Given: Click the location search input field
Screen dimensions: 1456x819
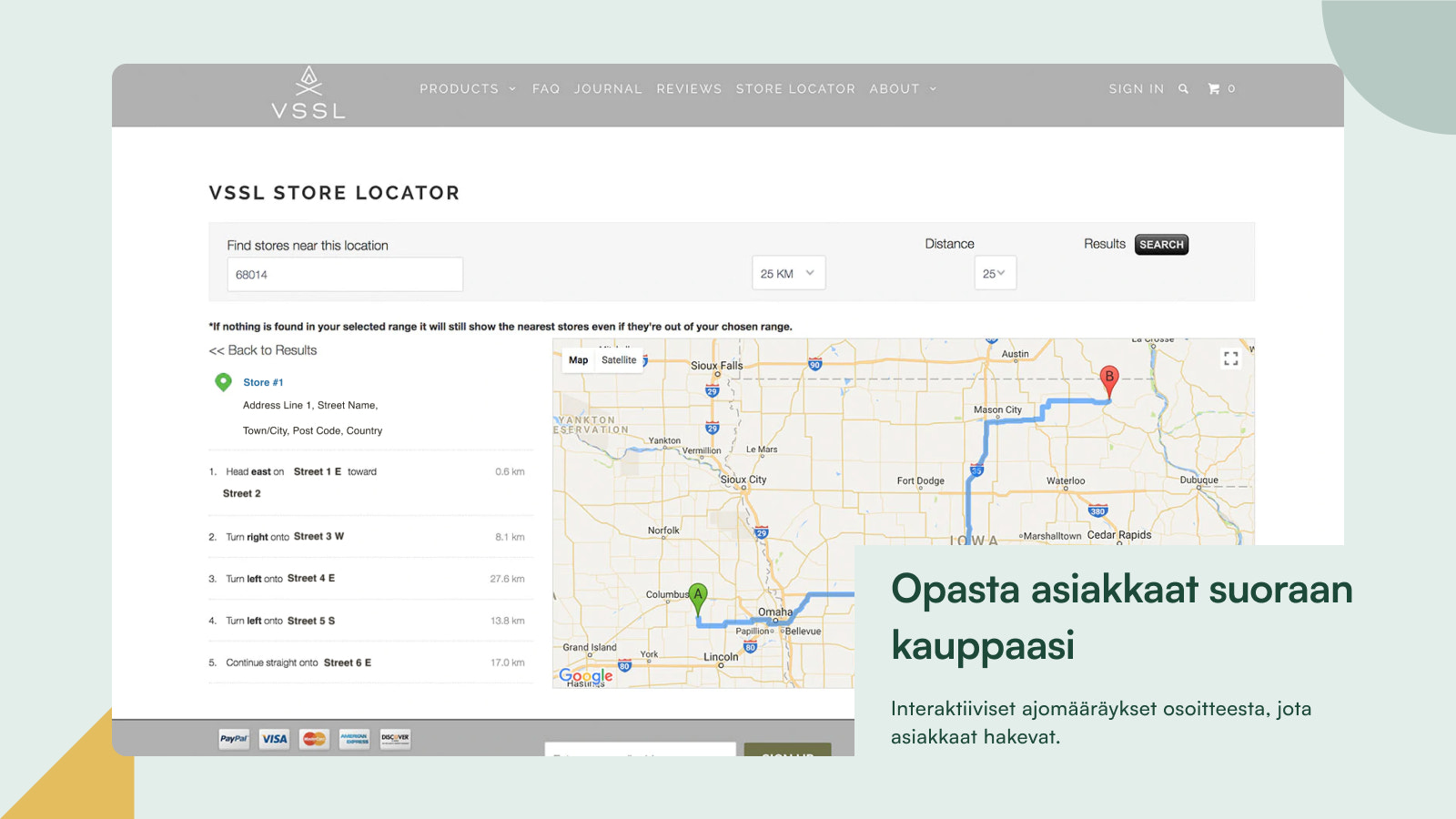Looking at the screenshot, I should pyautogui.click(x=345, y=274).
